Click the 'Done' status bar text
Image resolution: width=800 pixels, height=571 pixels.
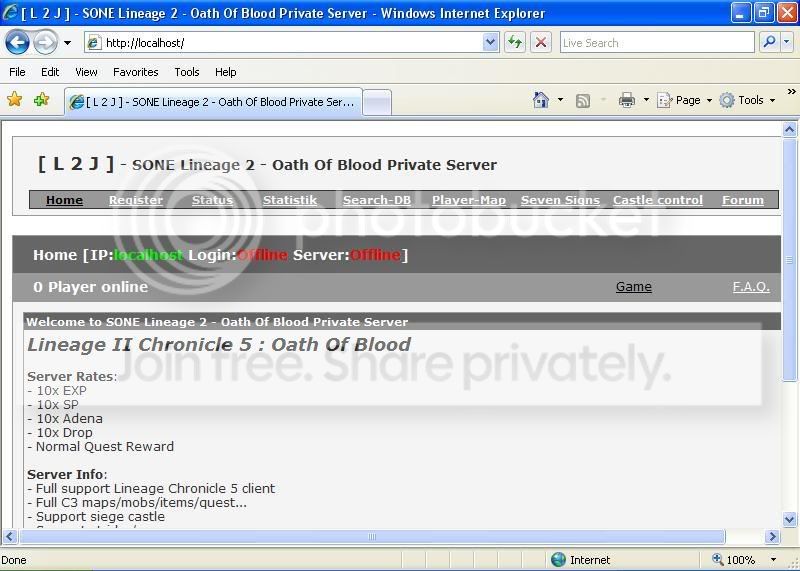[14, 560]
